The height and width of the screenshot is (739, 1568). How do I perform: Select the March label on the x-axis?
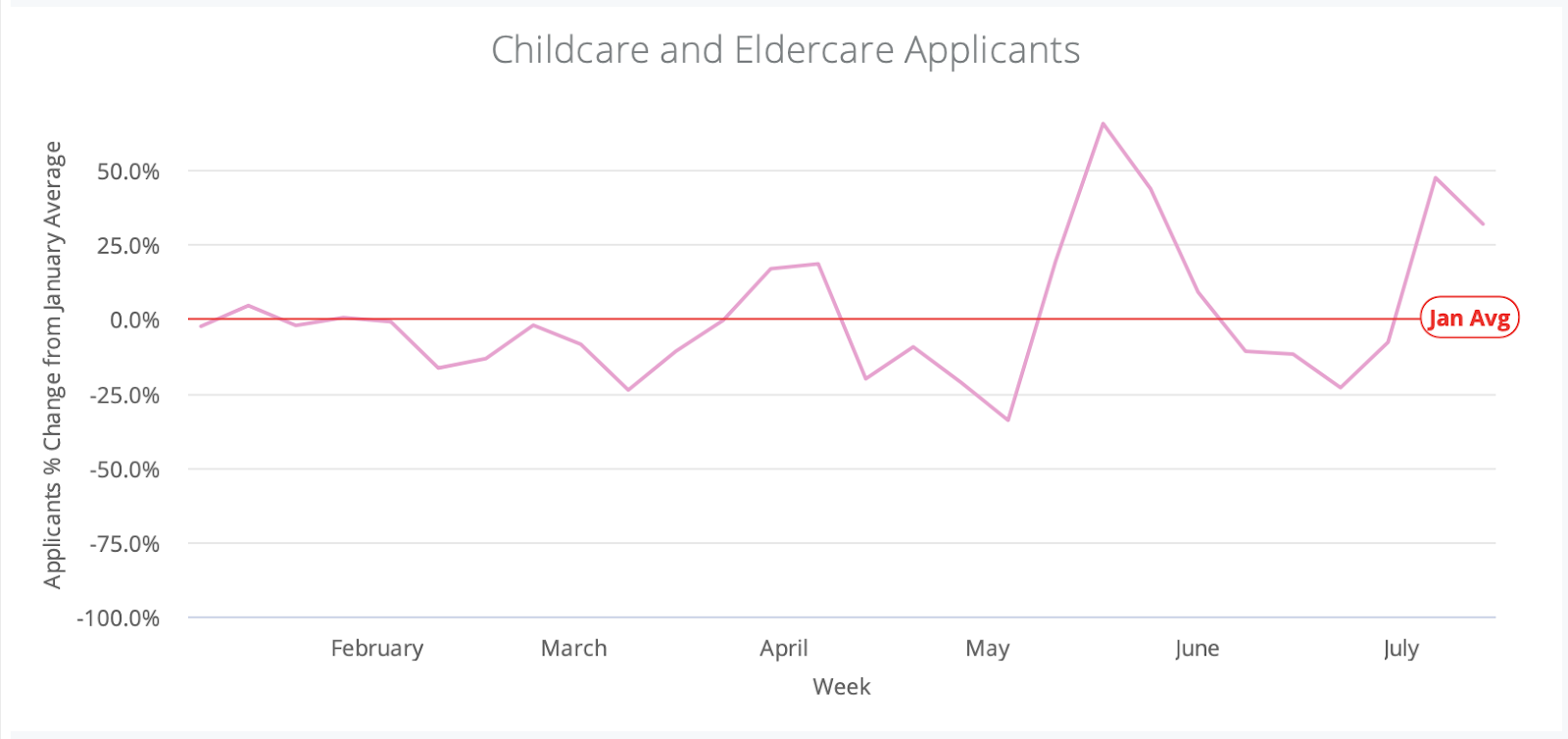coord(573,648)
